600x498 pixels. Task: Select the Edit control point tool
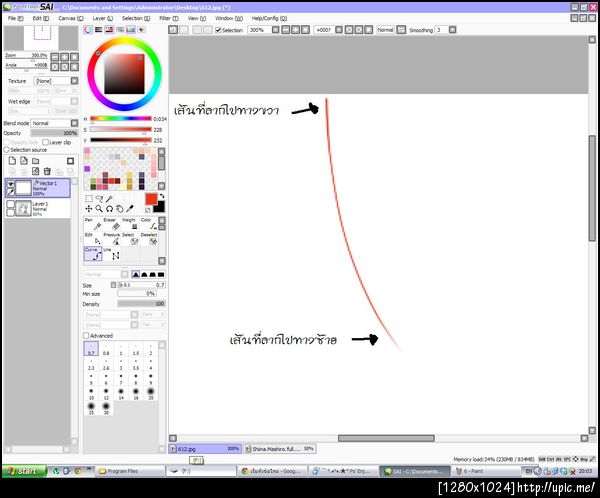(x=93, y=239)
